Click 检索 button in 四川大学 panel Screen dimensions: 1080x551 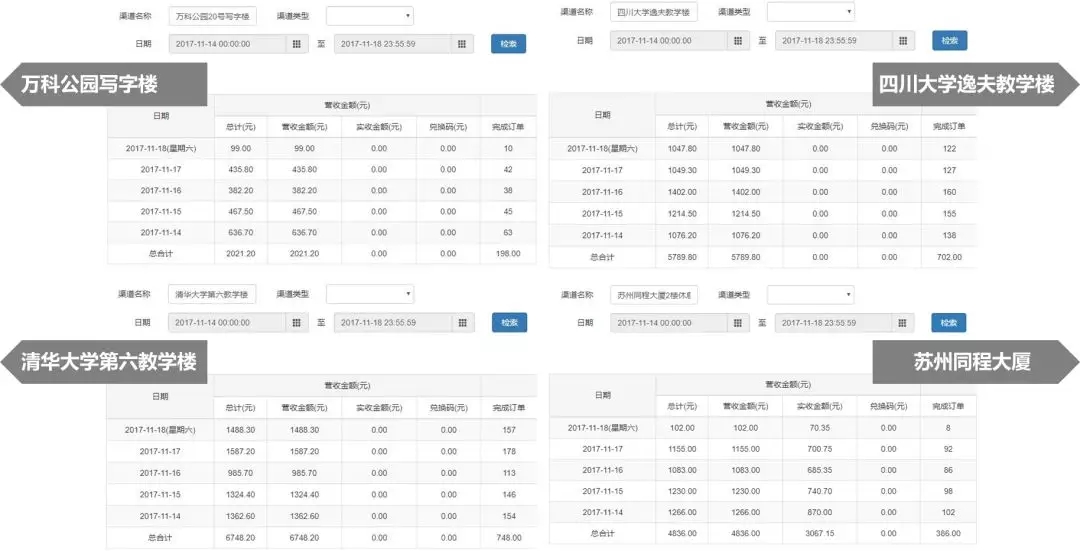tap(950, 41)
